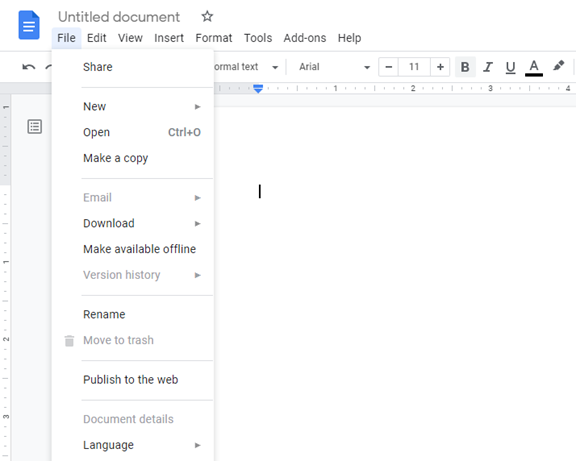Click the blue indent marker on ruler
The height and width of the screenshot is (461, 576).
click(x=258, y=89)
